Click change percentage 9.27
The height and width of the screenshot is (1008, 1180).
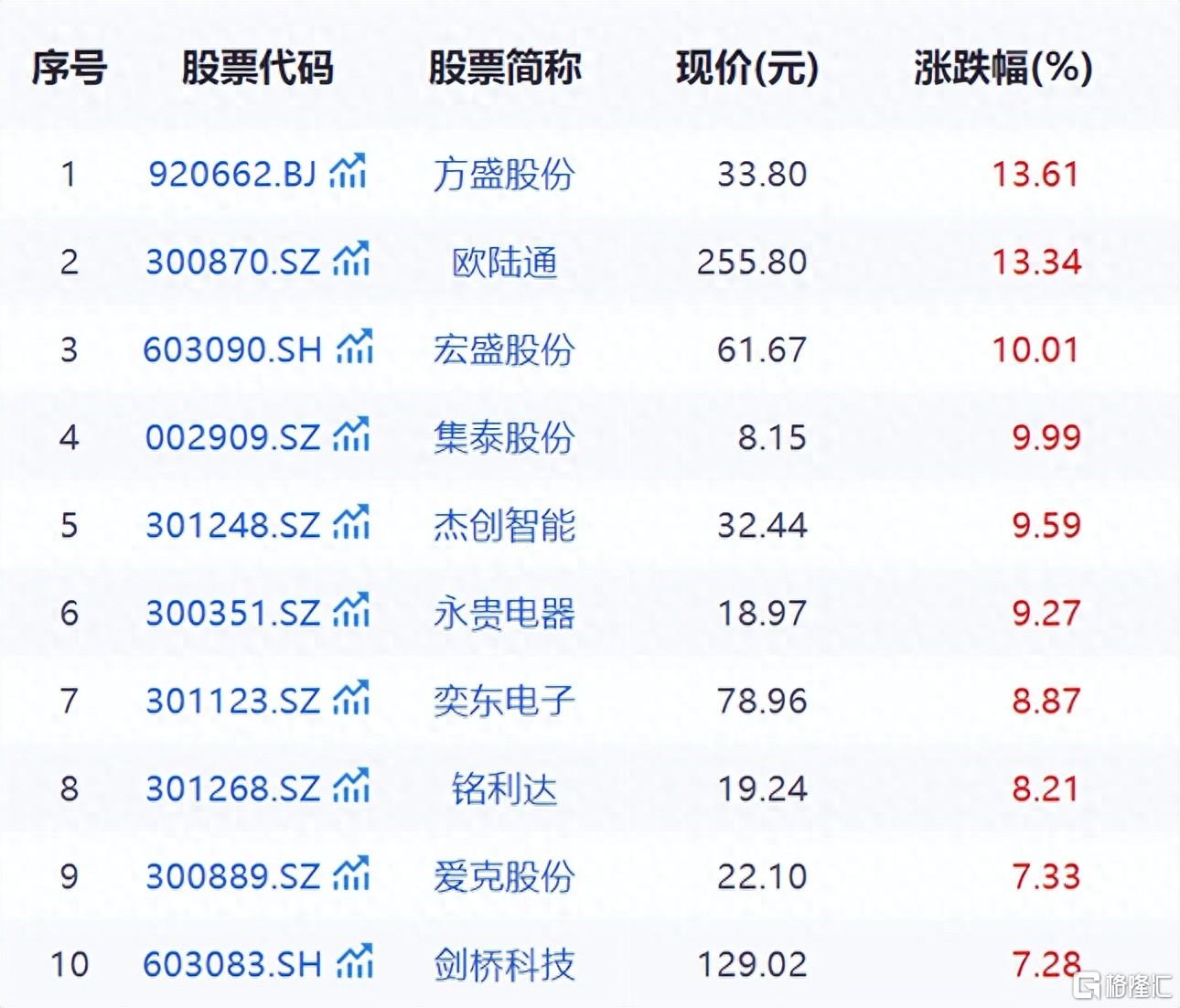1046,614
